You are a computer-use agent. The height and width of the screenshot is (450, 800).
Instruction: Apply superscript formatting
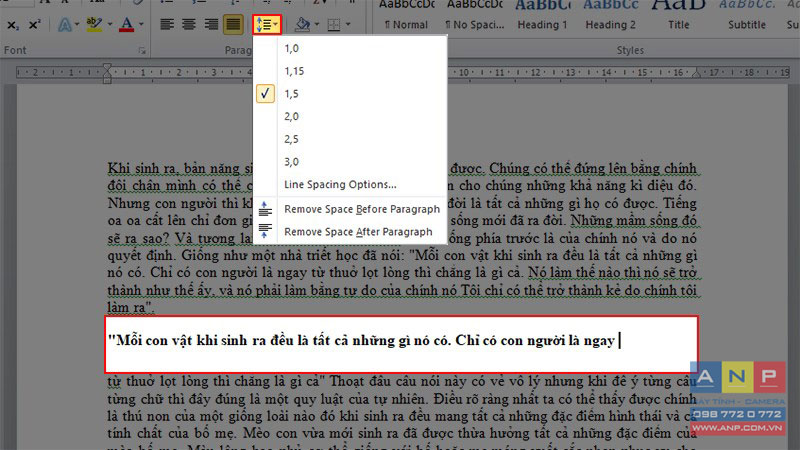pyautogui.click(x=34, y=24)
